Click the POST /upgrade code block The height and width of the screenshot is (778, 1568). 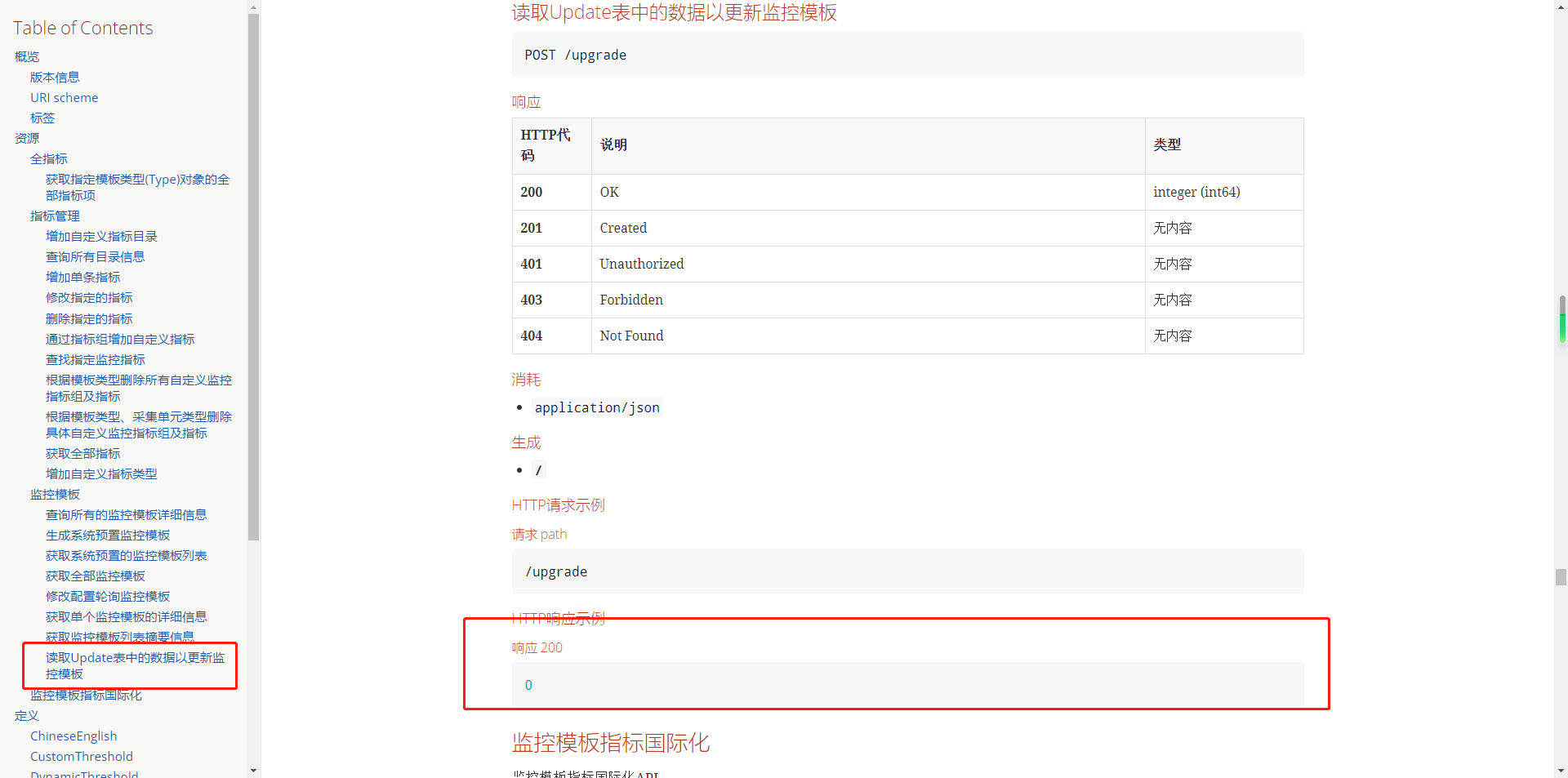pyautogui.click(x=907, y=55)
